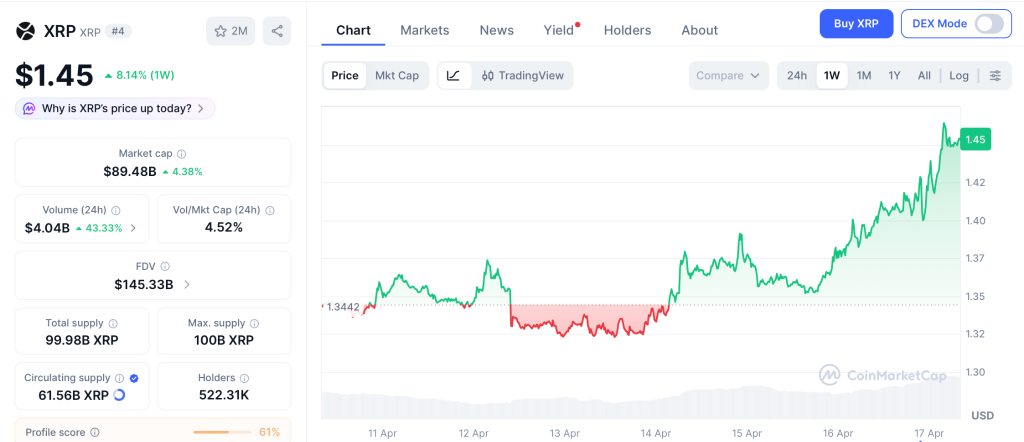
Task: Click the share icon button
Action: point(277,31)
